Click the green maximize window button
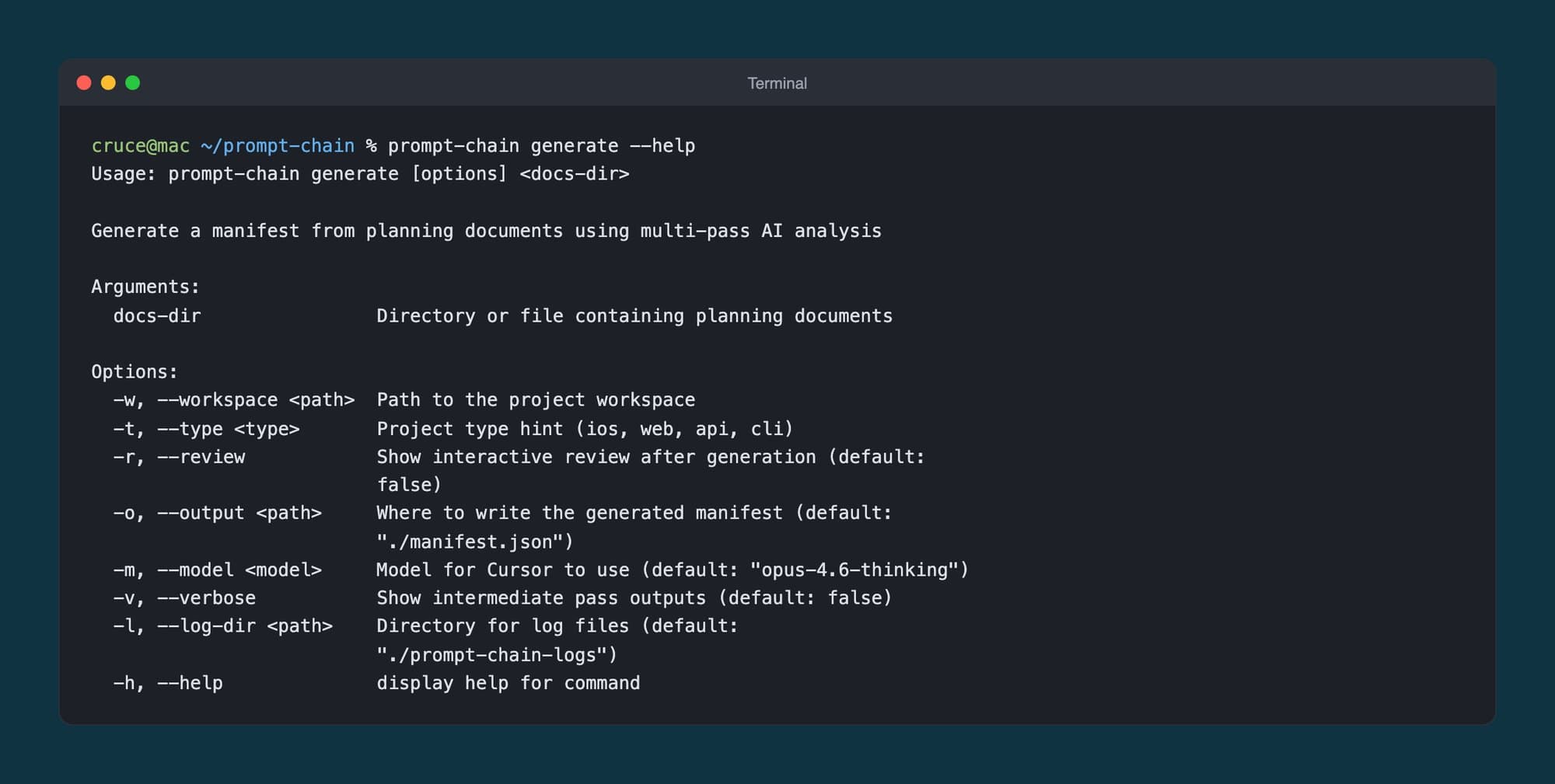The width and height of the screenshot is (1555, 784). 133,83
